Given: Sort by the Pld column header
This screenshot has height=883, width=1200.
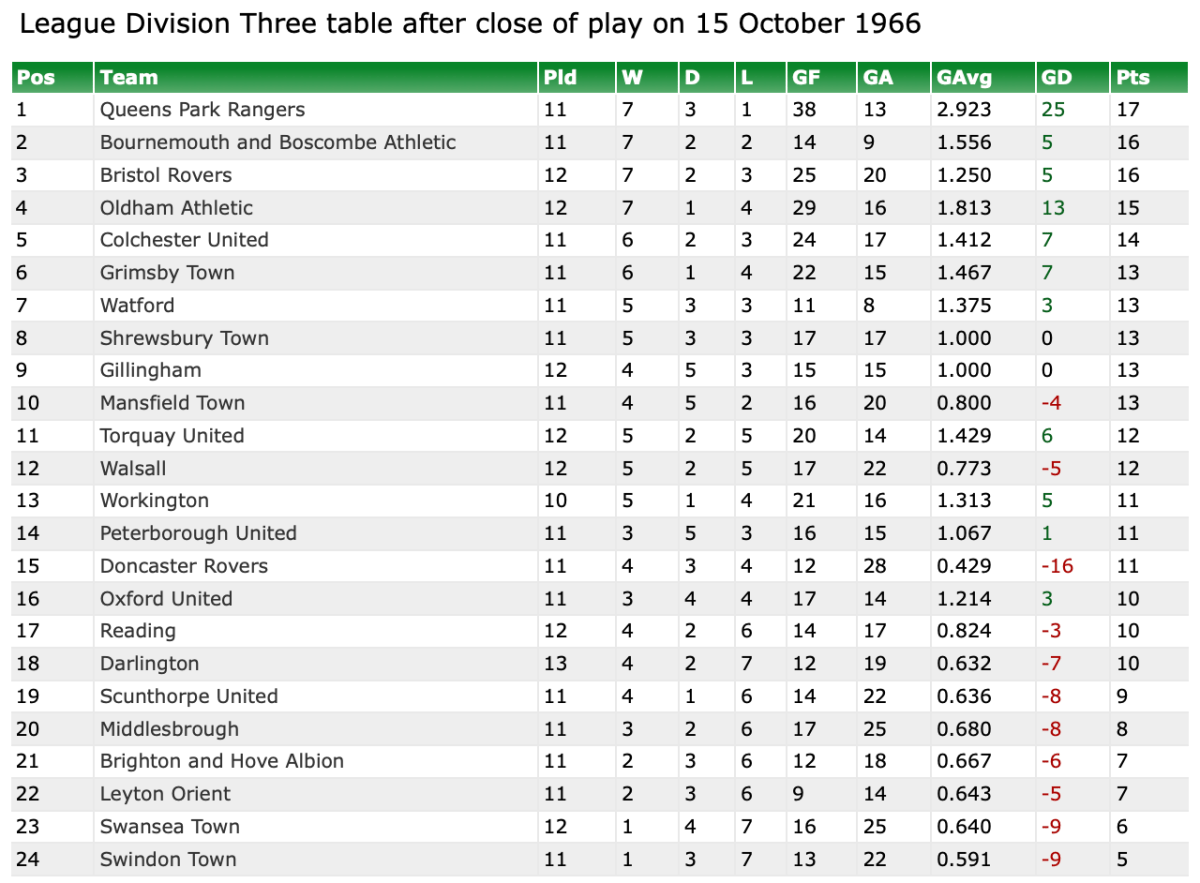Looking at the screenshot, I should [560, 77].
